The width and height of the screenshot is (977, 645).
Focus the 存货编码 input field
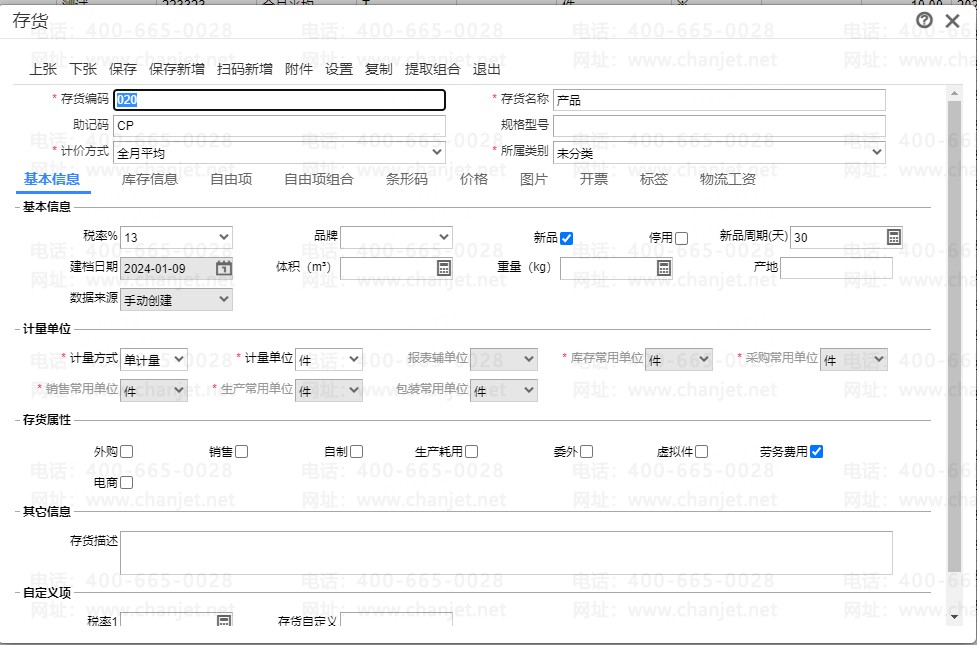(x=279, y=100)
